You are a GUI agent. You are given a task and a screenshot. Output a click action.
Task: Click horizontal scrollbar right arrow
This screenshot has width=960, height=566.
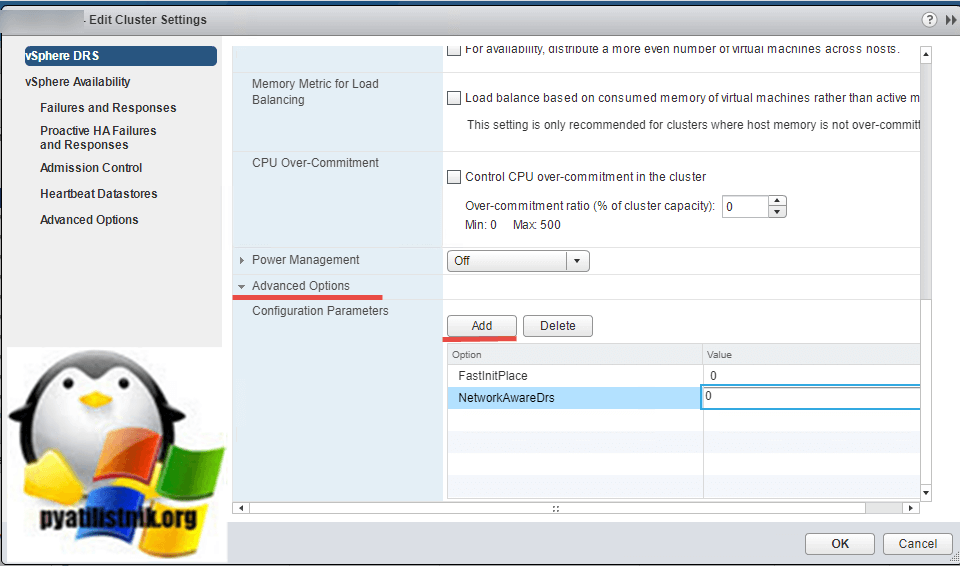point(911,508)
